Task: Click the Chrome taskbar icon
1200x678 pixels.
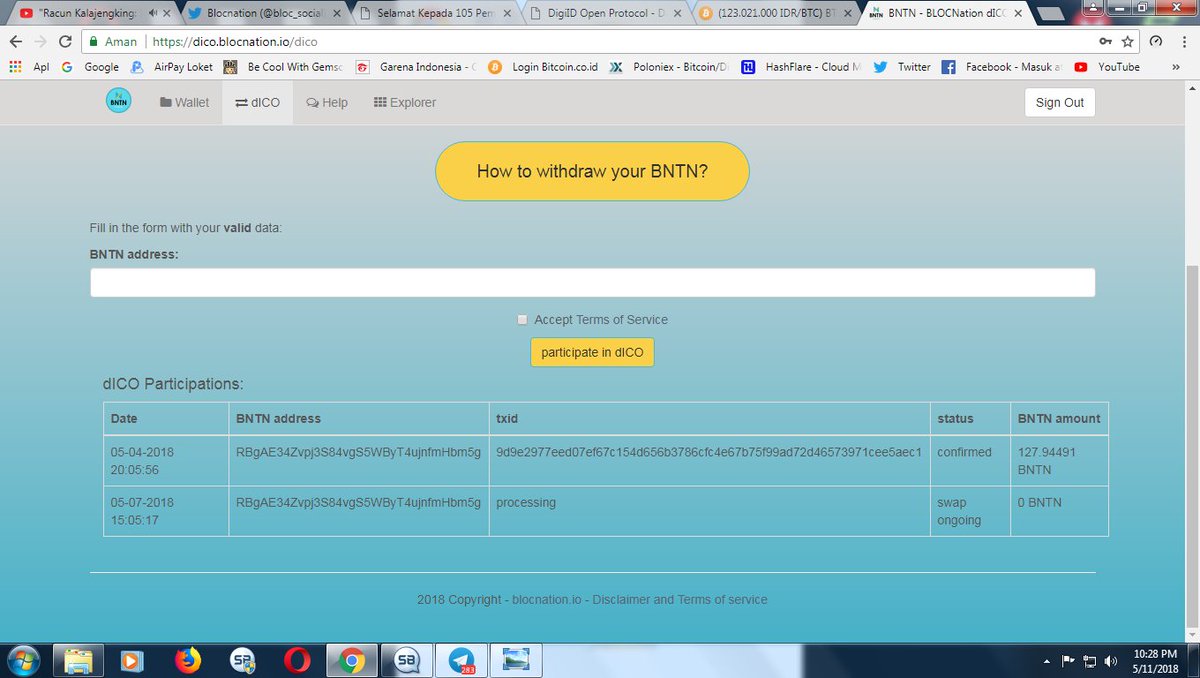Action: pyautogui.click(x=350, y=660)
